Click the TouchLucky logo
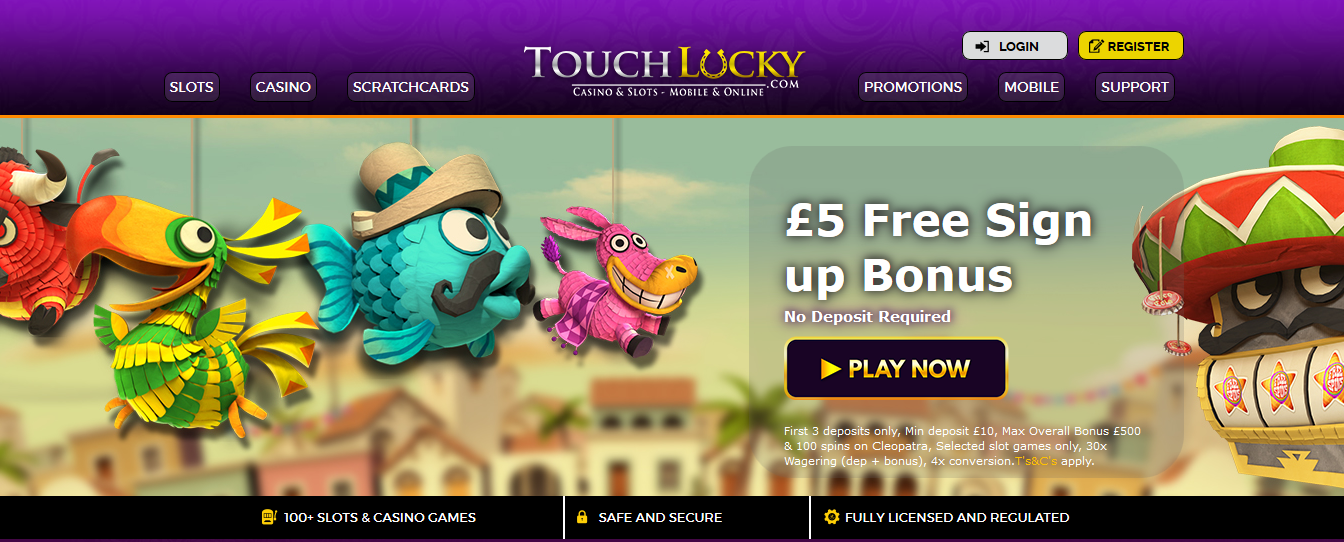The image size is (1344, 542). (664, 70)
